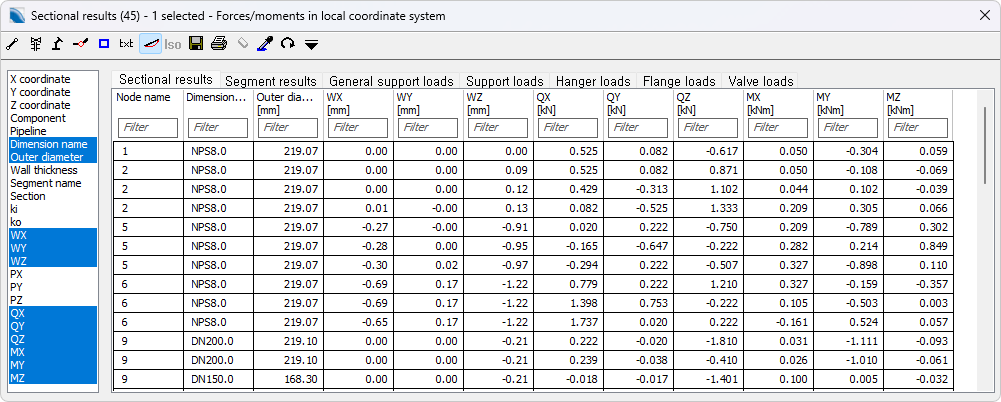
Task: Click the printer icon in toolbar
Action: point(218,44)
